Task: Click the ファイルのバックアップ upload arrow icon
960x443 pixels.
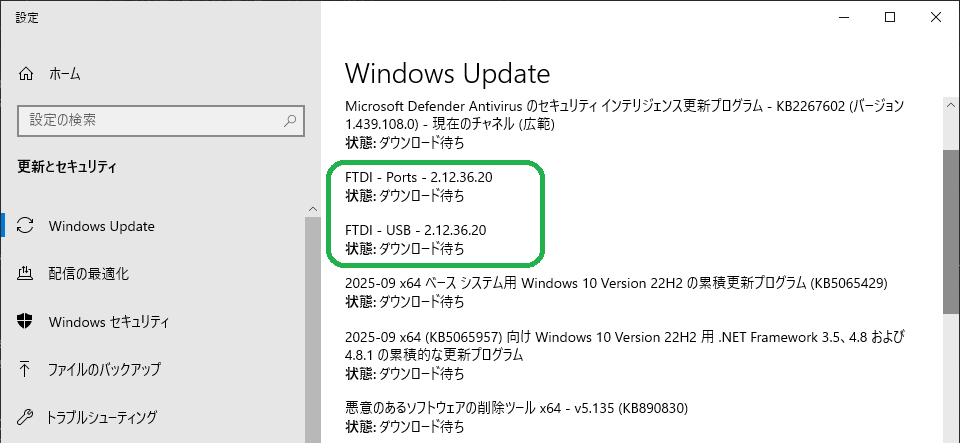Action: [28, 370]
